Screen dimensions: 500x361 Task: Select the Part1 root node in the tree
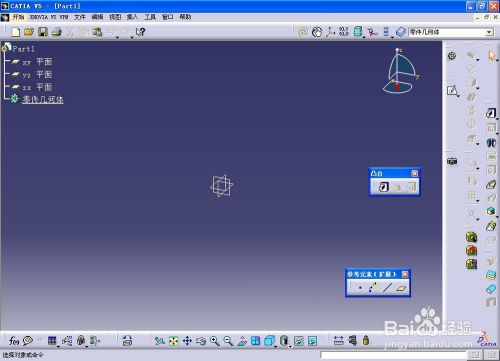coord(23,49)
